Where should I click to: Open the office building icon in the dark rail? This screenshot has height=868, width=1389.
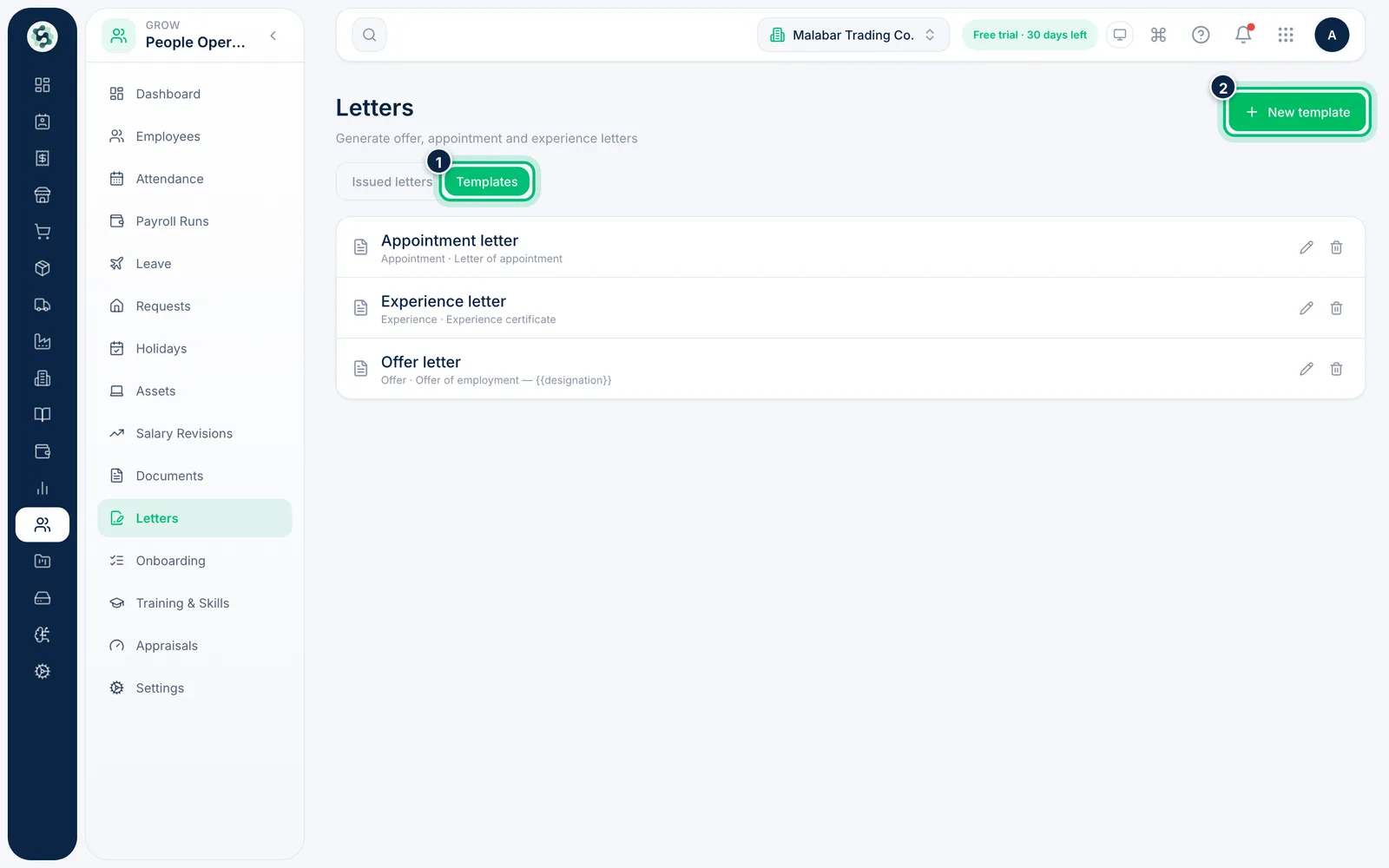42,378
